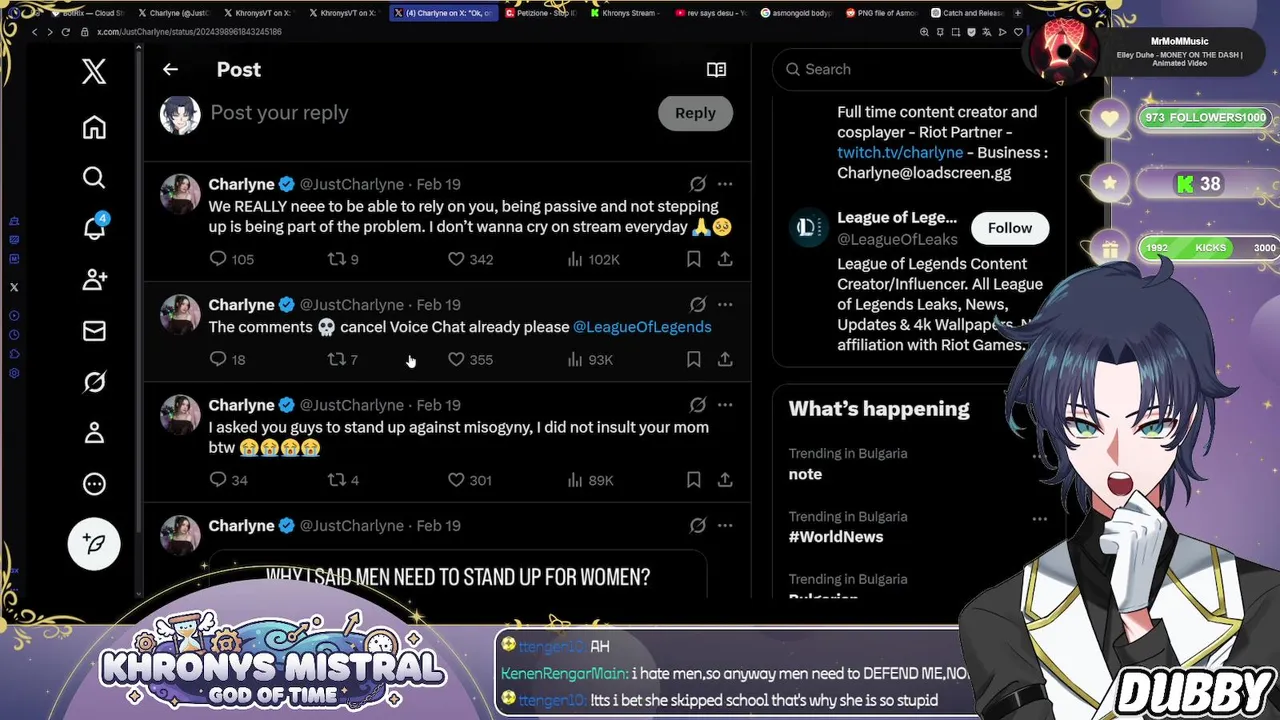Image resolution: width=1280 pixels, height=720 pixels.
Task: Open the More circle menu in sidebar
Action: click(94, 484)
